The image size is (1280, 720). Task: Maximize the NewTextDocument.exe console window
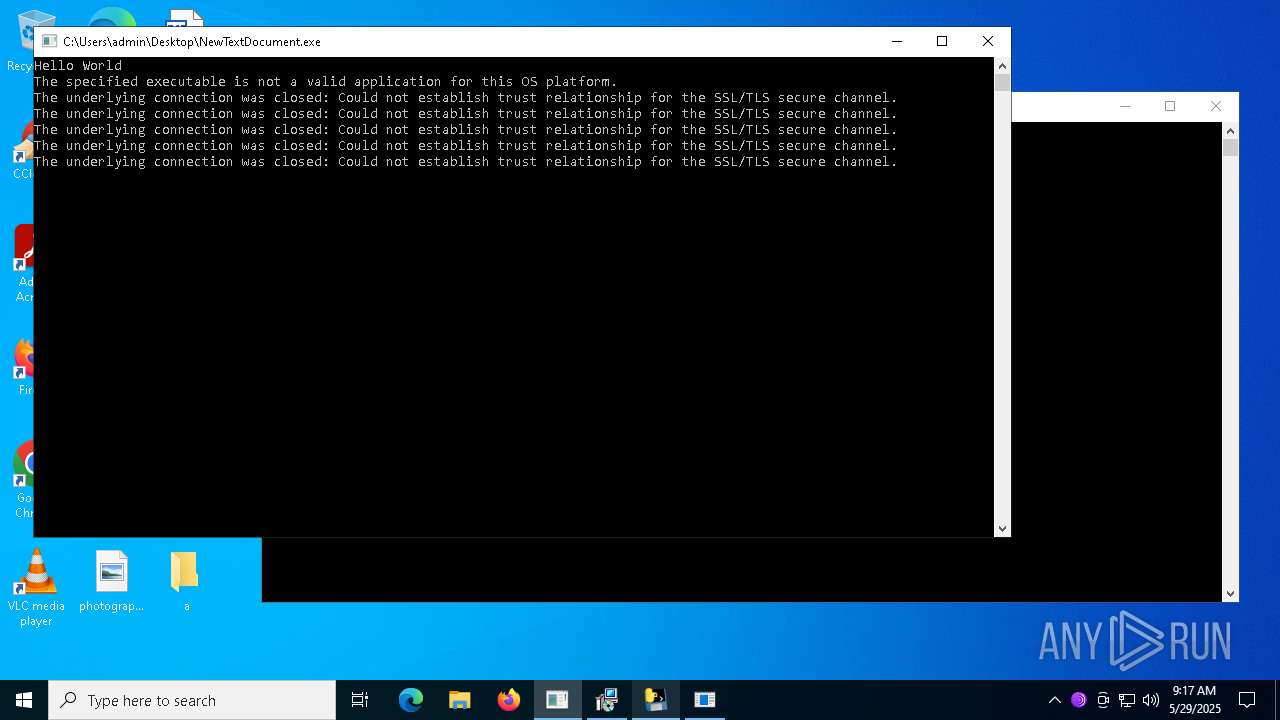942,41
